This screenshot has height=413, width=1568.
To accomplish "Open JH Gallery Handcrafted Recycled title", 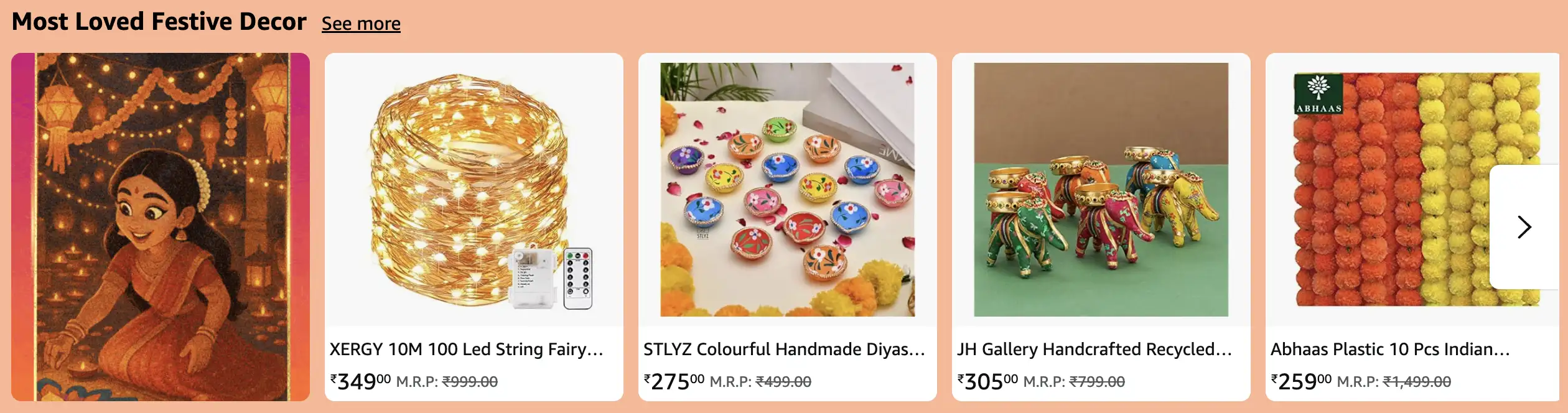I will [1094, 350].
